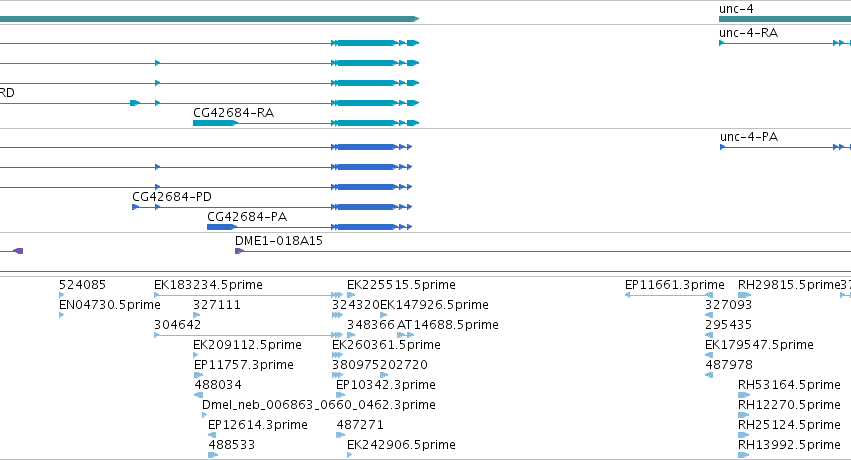Click feature 348366
Screen dimensions: 851x460
pyautogui.click(x=371, y=325)
